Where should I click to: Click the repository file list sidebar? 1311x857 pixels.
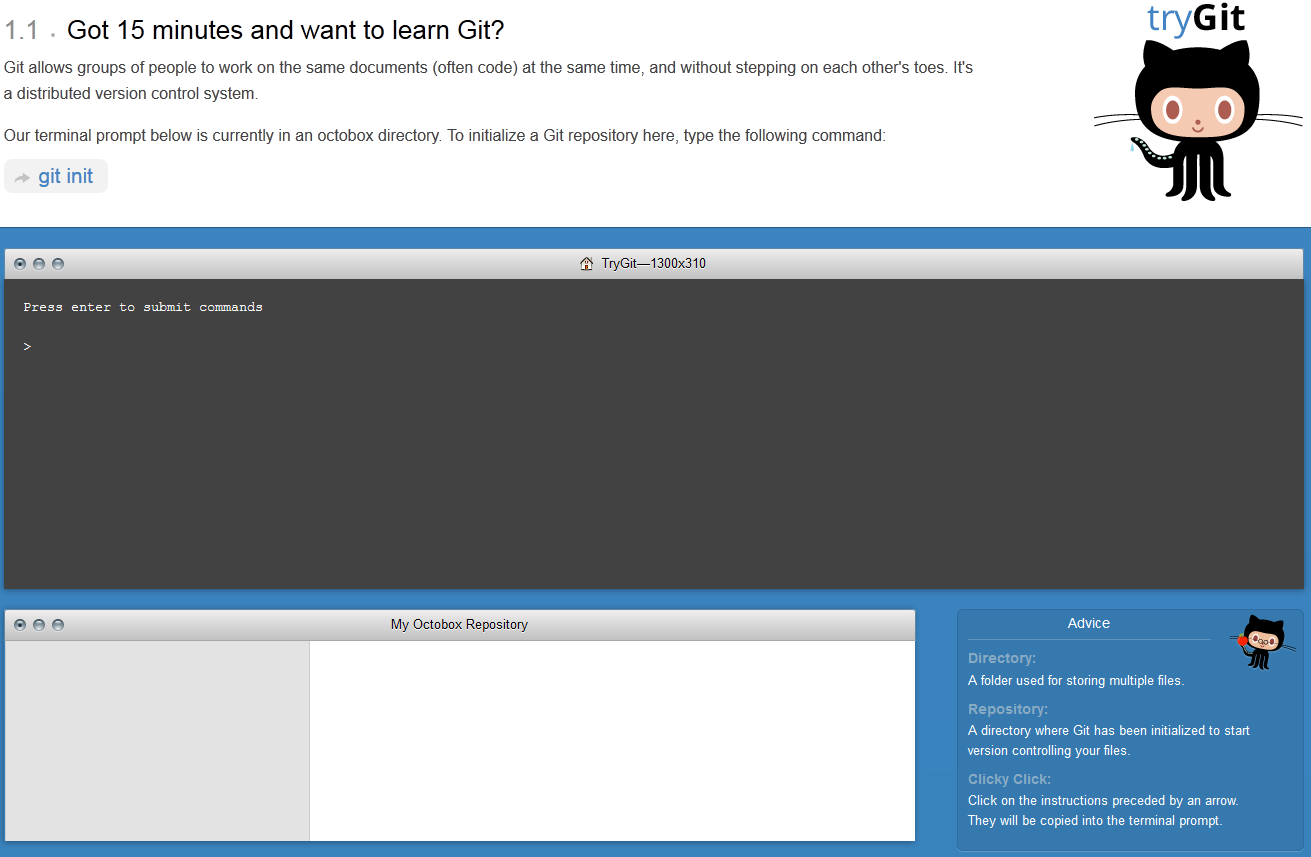click(157, 741)
